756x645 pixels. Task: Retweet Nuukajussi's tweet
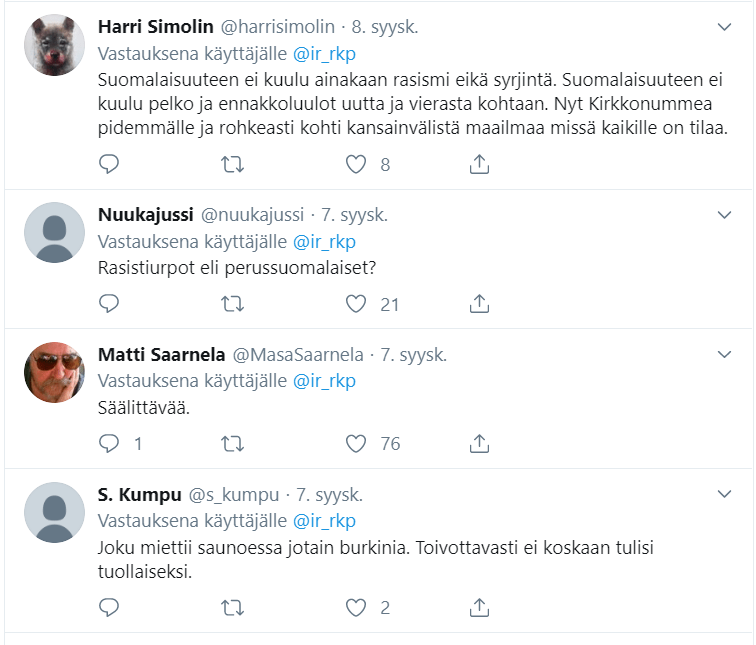(232, 303)
